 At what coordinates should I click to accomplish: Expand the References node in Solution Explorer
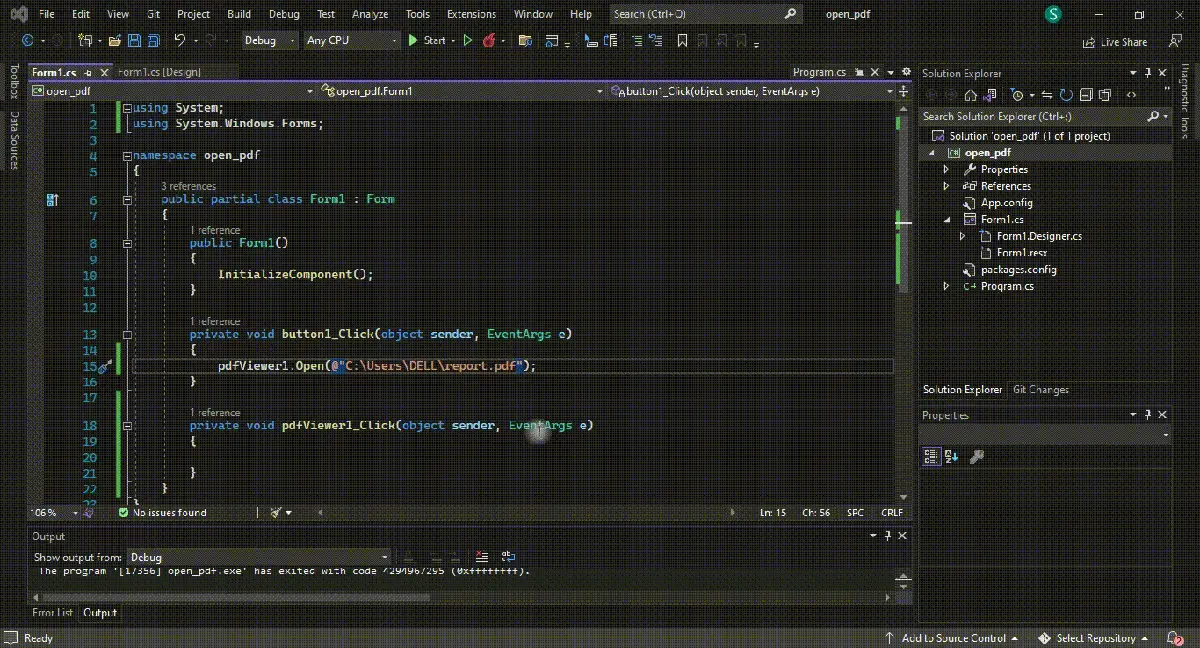[x=946, y=186]
